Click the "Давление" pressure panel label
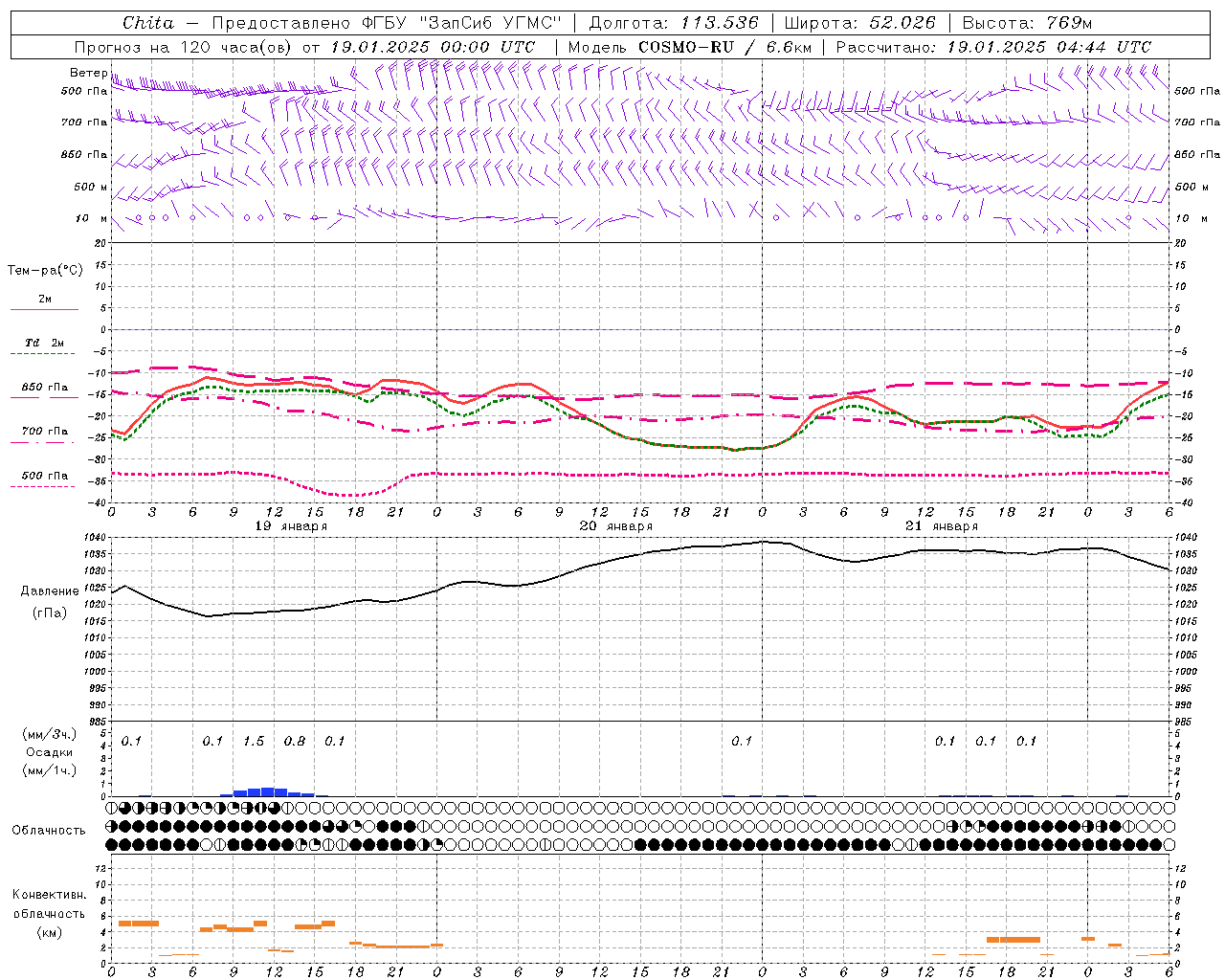Viewport: 1225px width, 980px height. pos(50,591)
